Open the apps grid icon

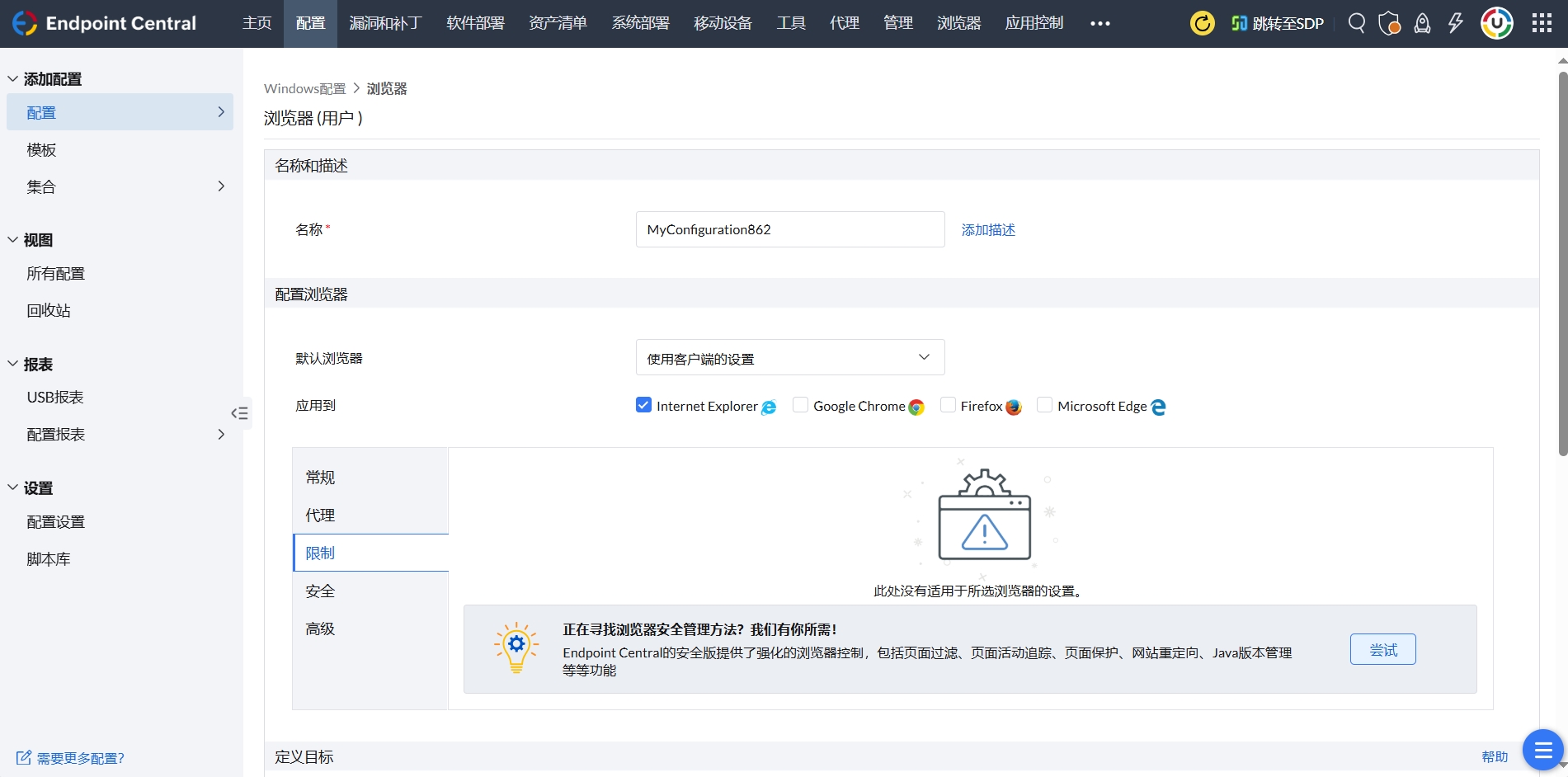click(1542, 23)
